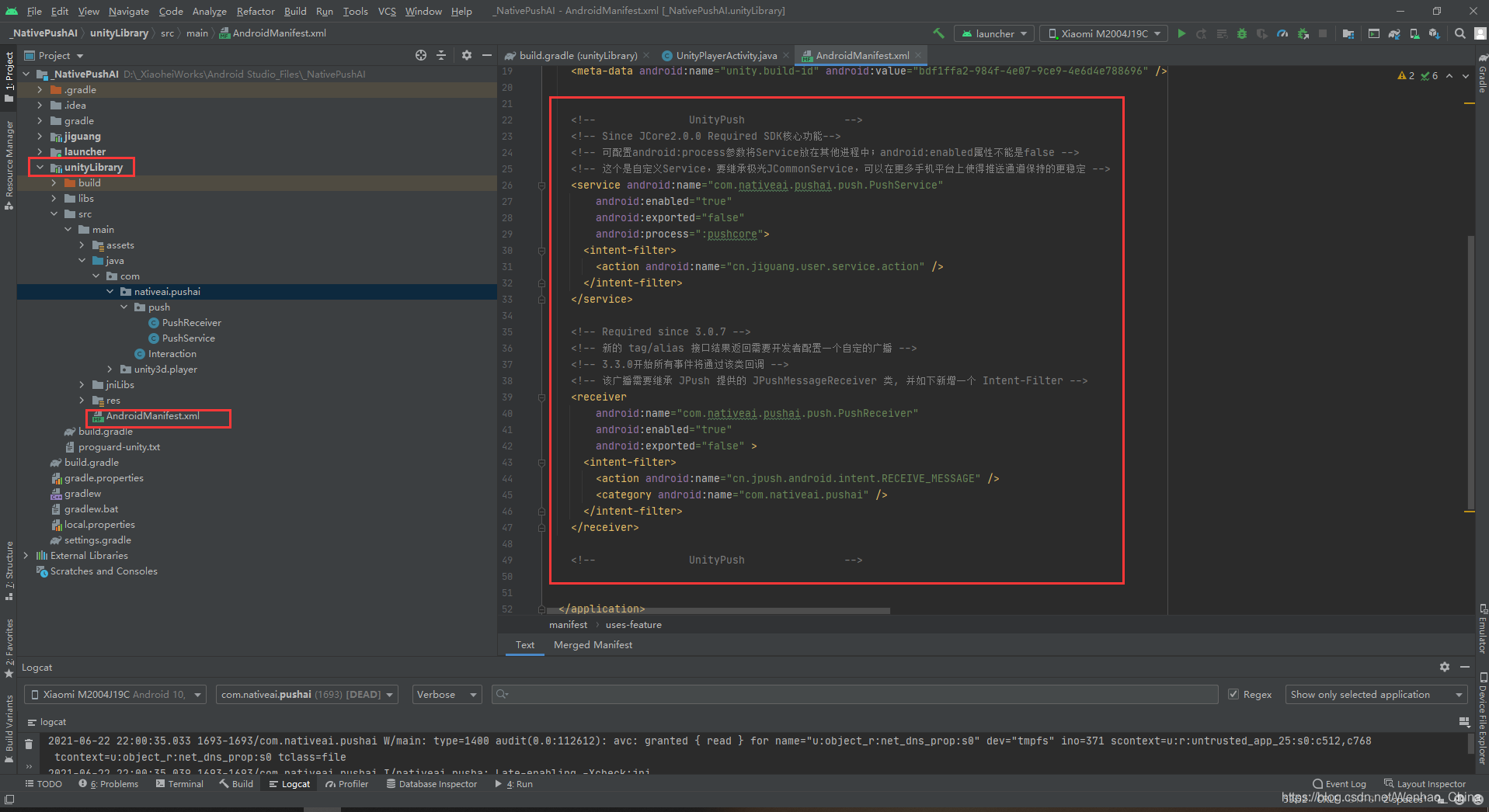Expand the unity3d.player package node

[x=110, y=369]
